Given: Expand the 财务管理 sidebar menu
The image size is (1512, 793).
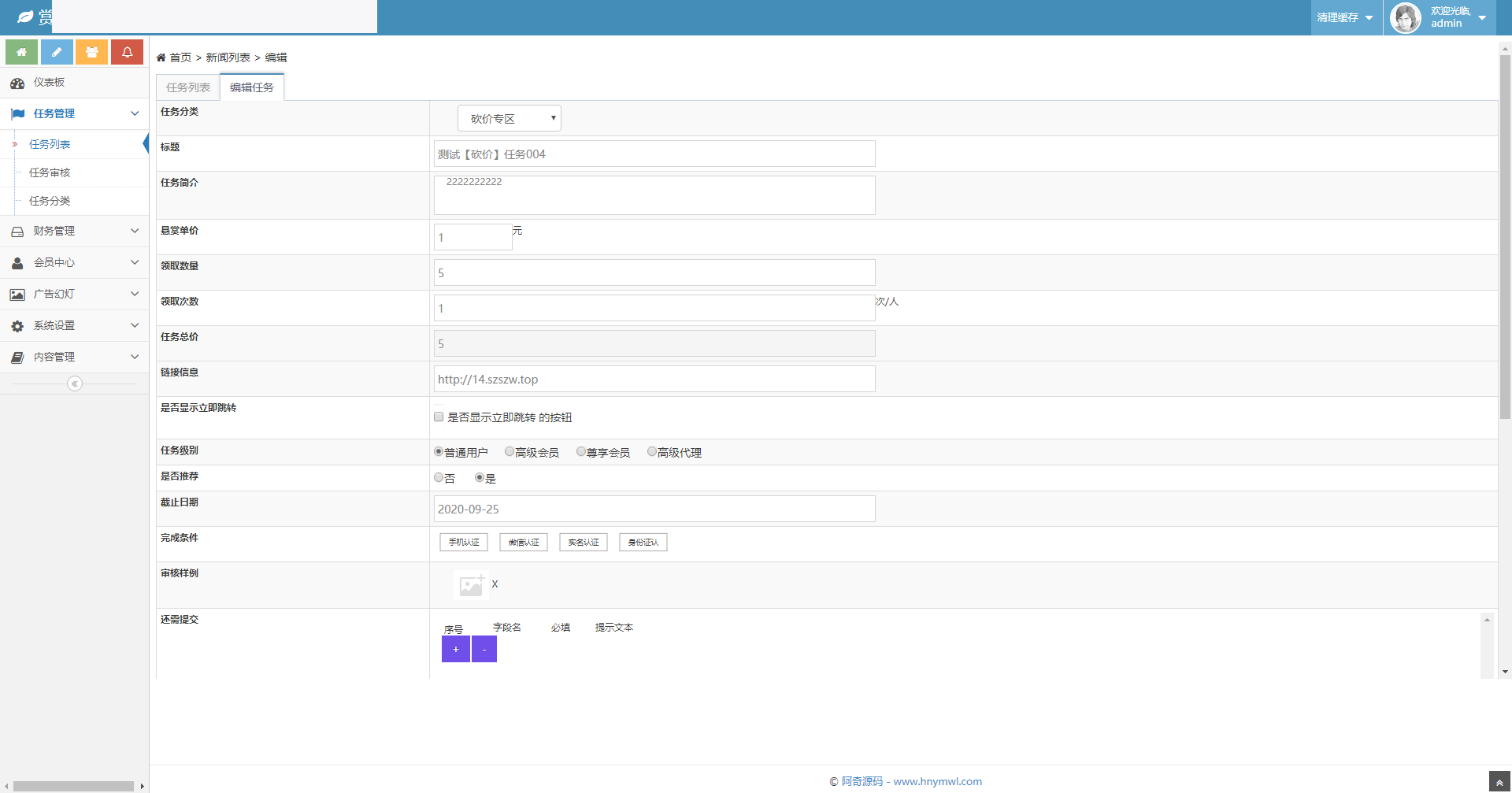Looking at the screenshot, I should (74, 232).
